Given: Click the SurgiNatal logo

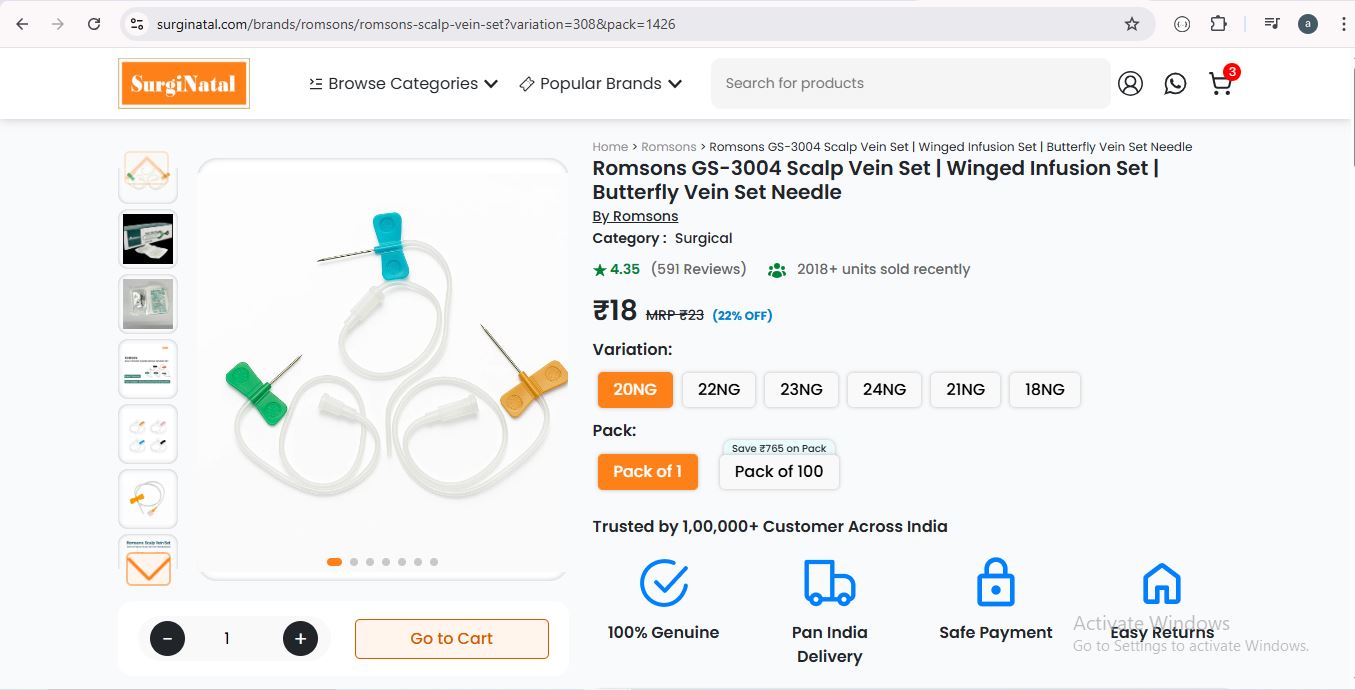Looking at the screenshot, I should coord(183,84).
